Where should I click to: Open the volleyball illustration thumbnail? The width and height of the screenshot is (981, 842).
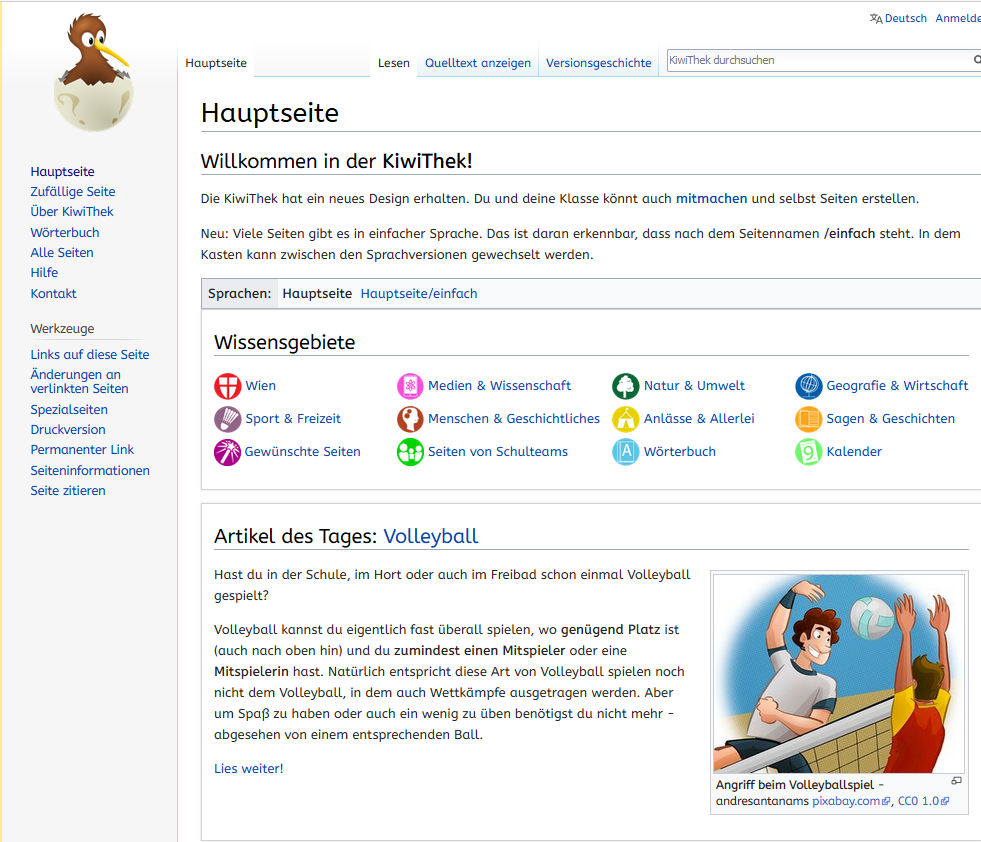838,673
